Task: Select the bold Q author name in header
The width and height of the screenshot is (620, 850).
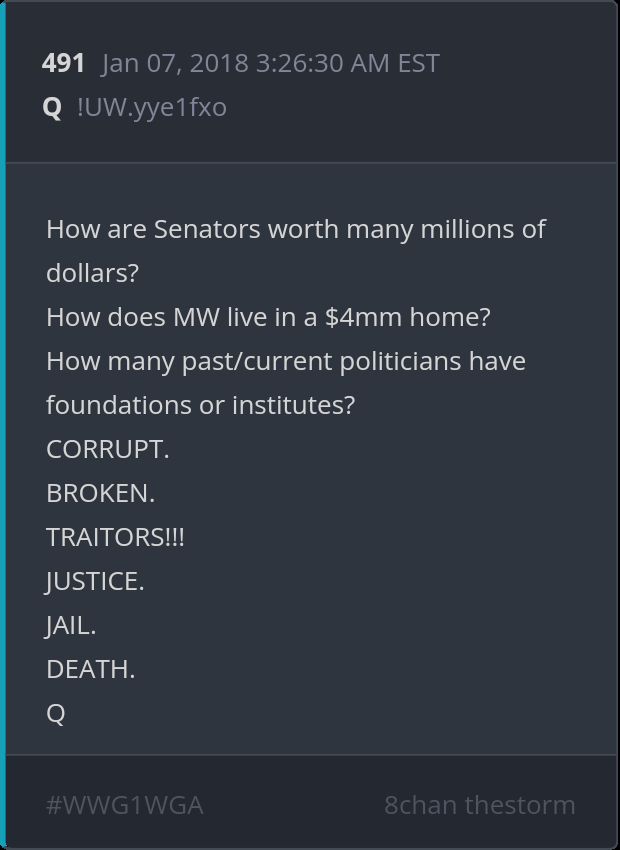Action: [52, 107]
